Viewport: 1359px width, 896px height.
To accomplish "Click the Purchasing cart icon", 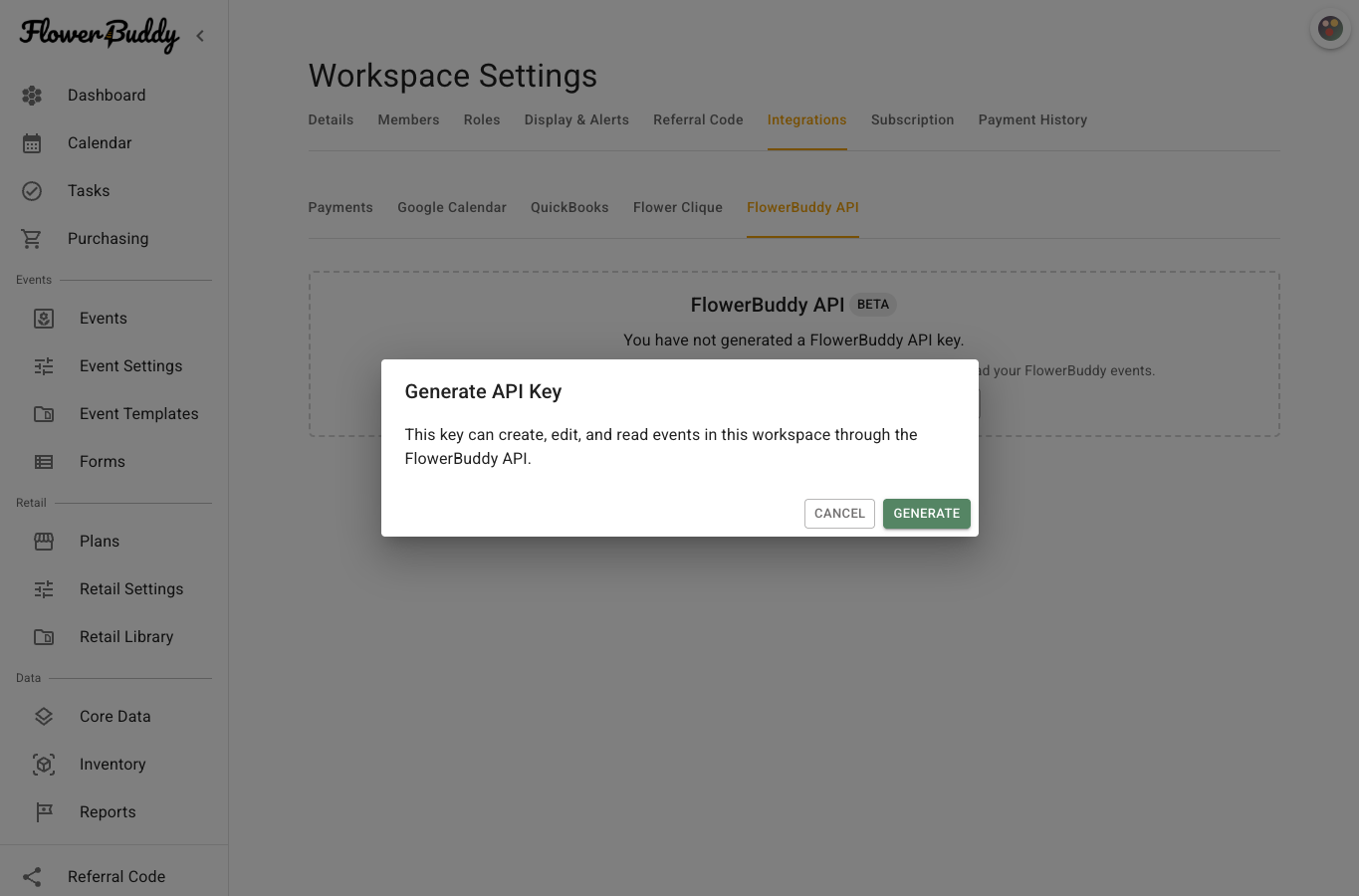I will coord(32,239).
